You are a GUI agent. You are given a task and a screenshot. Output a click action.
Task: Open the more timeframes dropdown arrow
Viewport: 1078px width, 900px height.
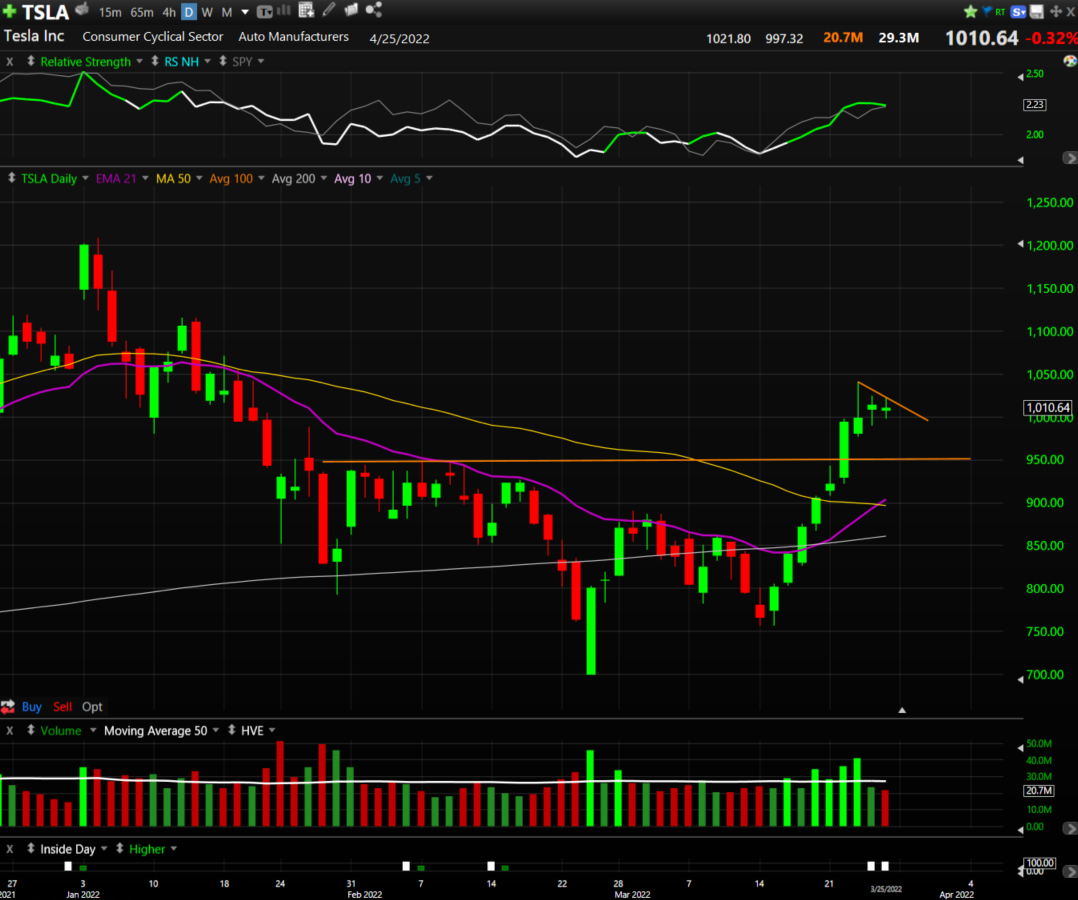(x=245, y=12)
